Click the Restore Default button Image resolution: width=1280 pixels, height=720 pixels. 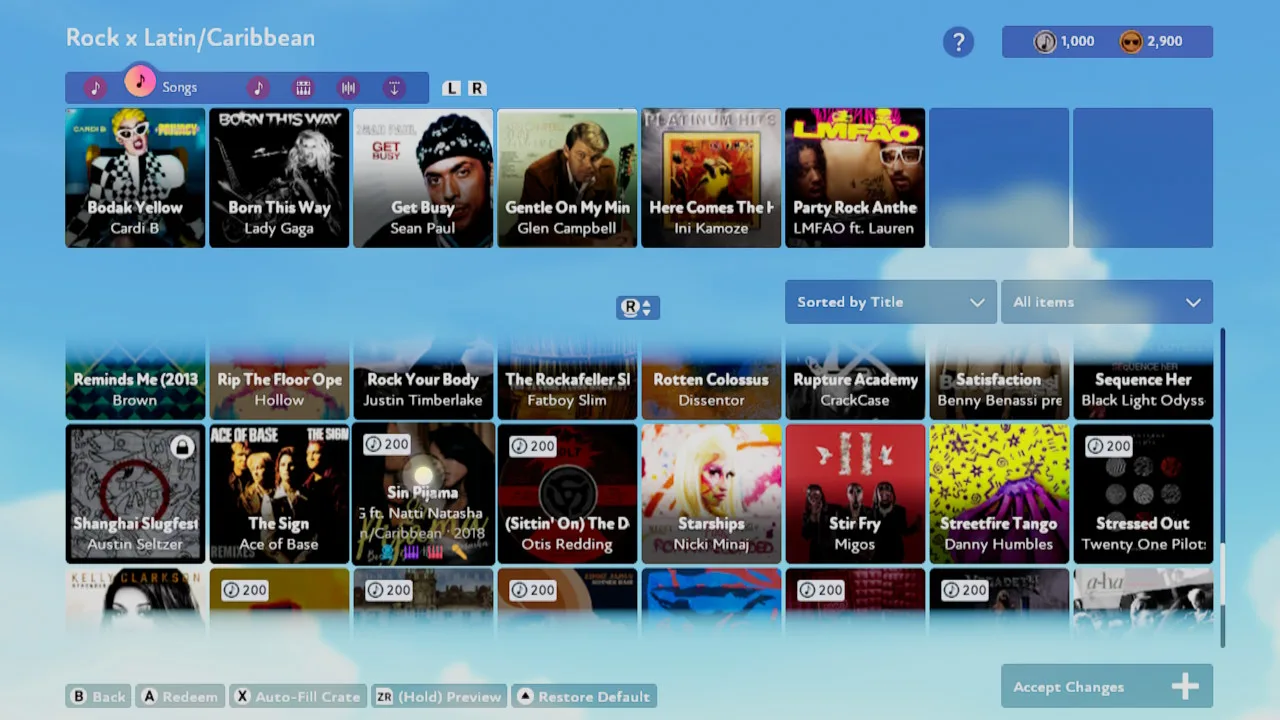click(x=584, y=697)
